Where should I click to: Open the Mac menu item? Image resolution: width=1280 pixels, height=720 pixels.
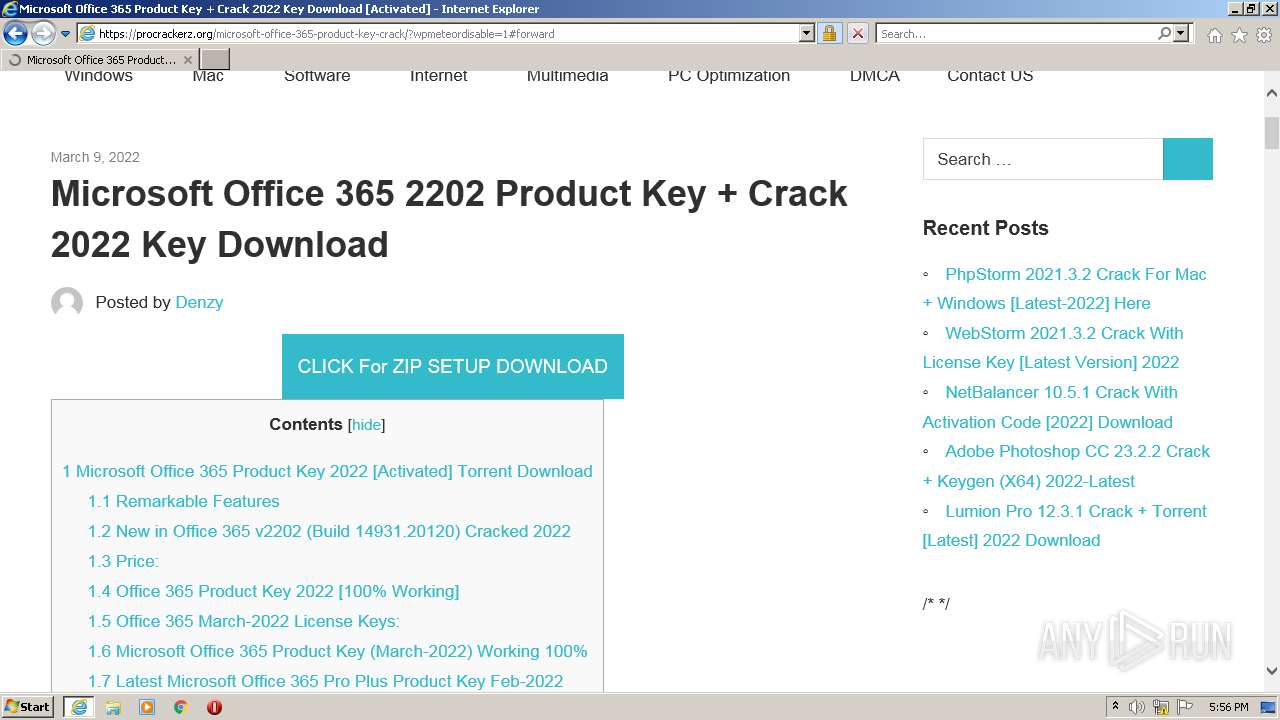coord(208,76)
